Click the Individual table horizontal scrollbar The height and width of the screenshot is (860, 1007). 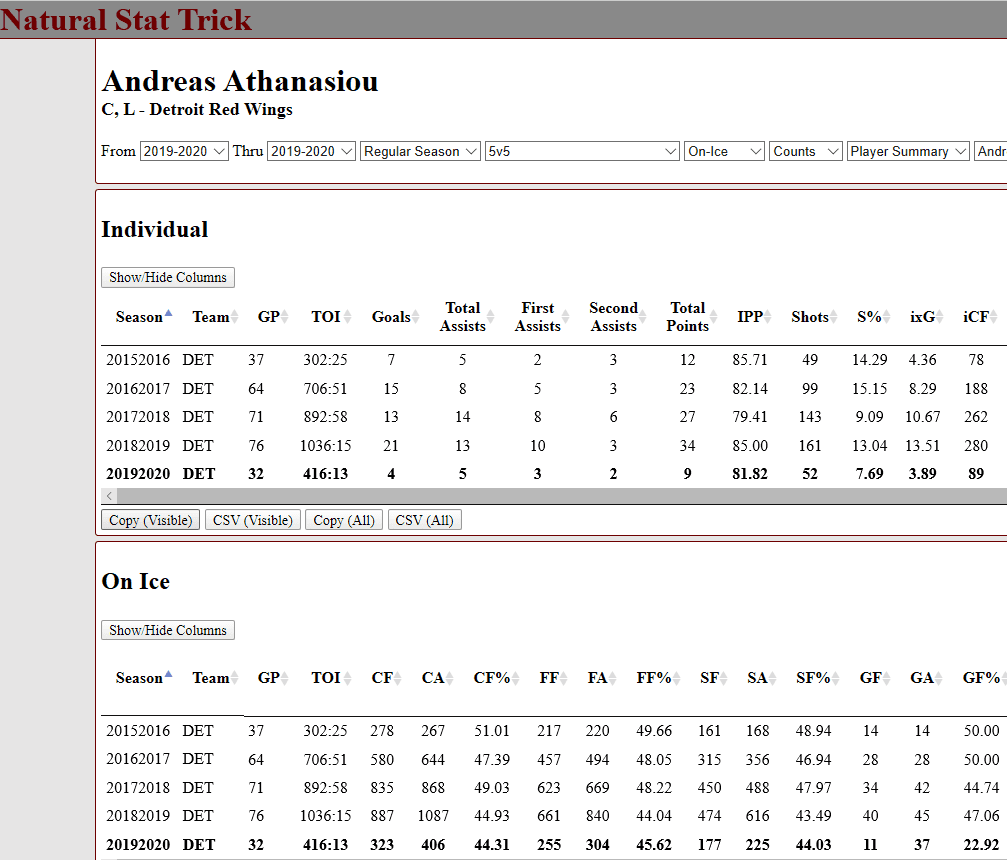(x=550, y=496)
